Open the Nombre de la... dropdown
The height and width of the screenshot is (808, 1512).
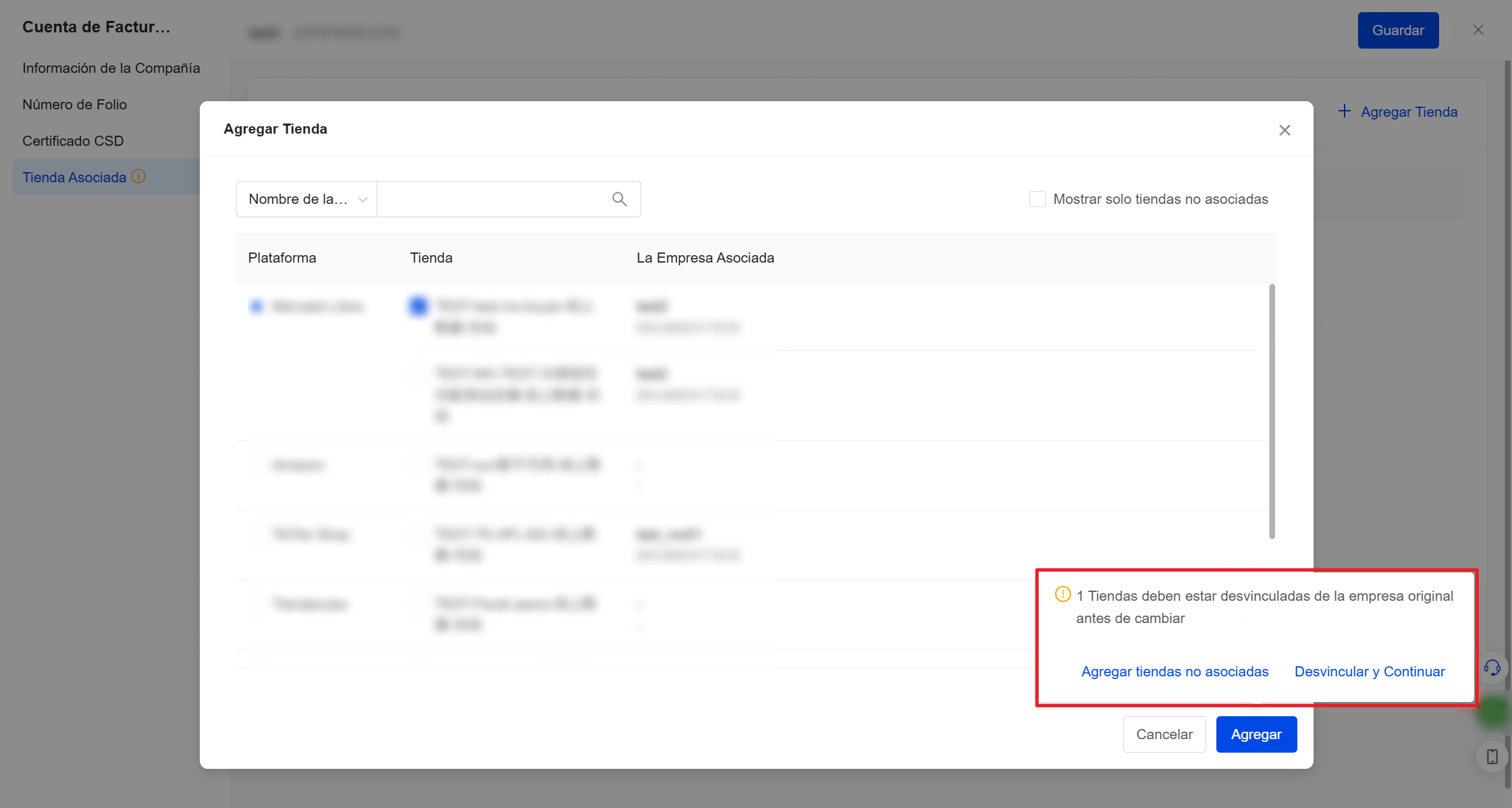pyautogui.click(x=307, y=199)
